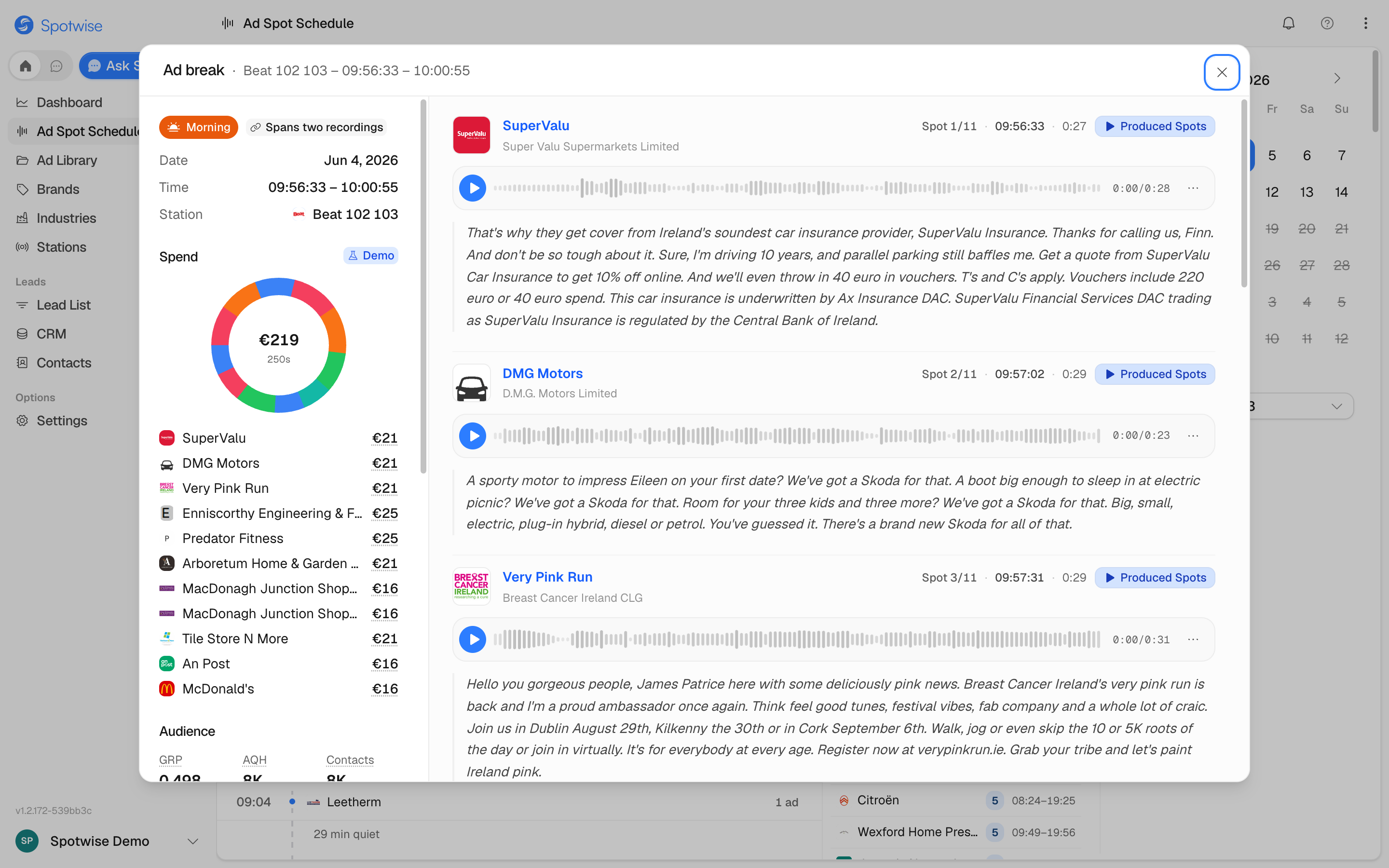Click Produced Spots button for DMG Motors

pyautogui.click(x=1155, y=374)
